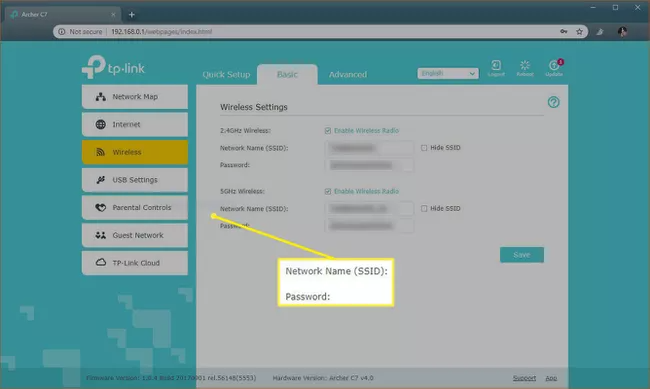The height and width of the screenshot is (389, 650).
Task: Click the Logout icon
Action: (x=496, y=68)
